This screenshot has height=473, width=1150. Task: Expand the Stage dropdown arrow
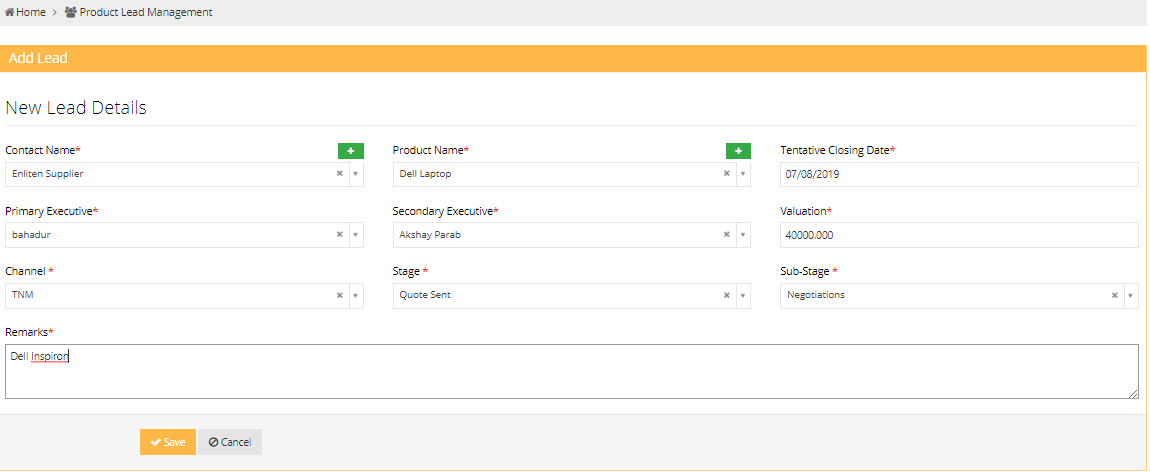(x=743, y=296)
